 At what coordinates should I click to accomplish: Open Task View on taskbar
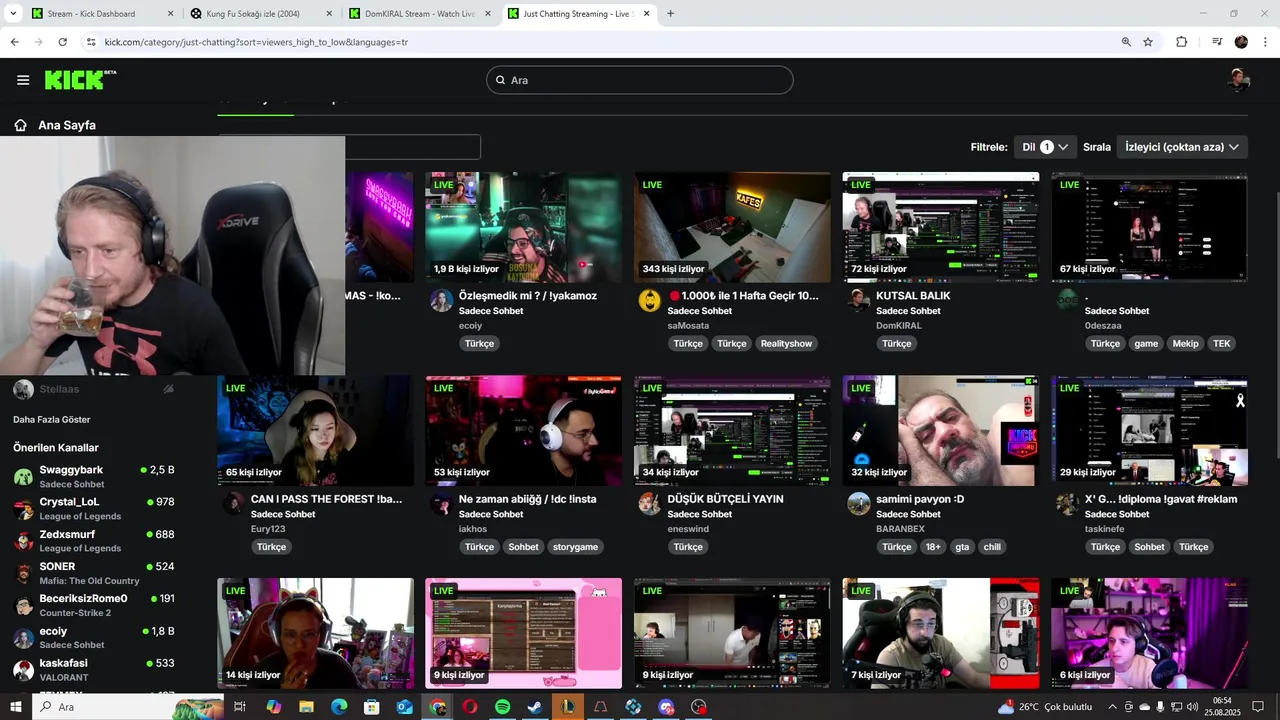pyautogui.click(x=240, y=707)
